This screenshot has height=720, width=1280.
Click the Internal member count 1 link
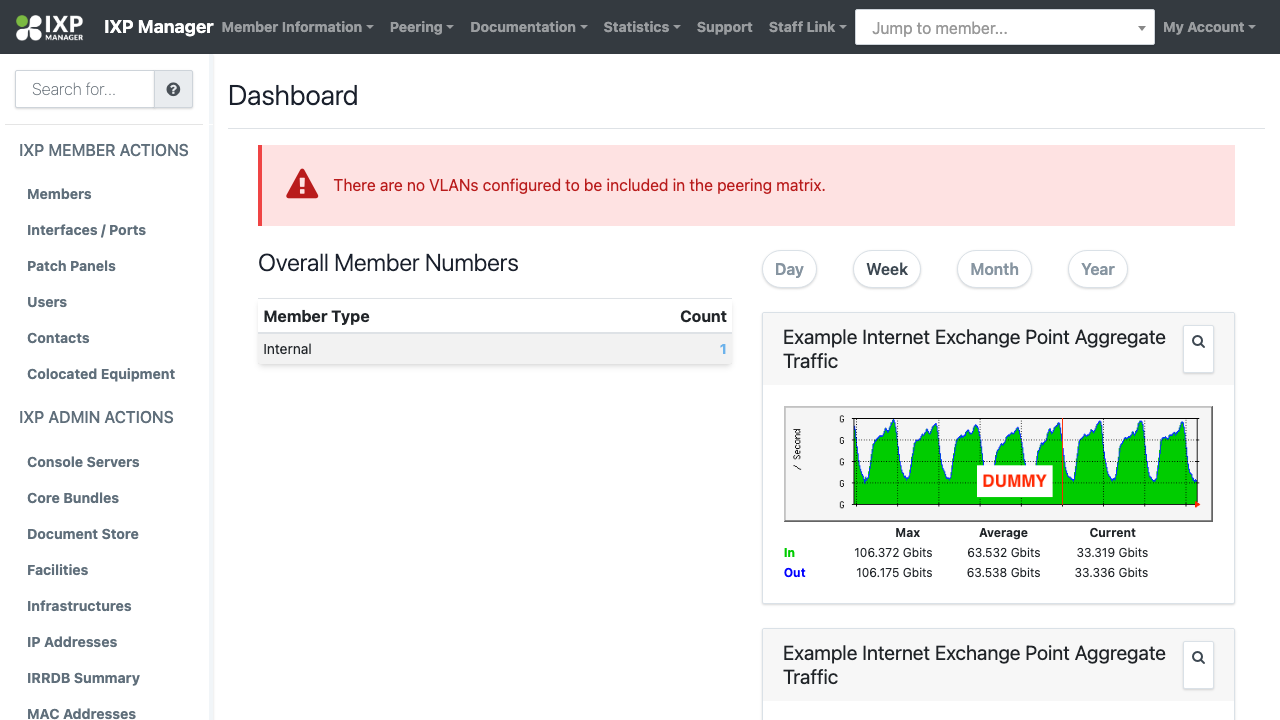tap(723, 349)
